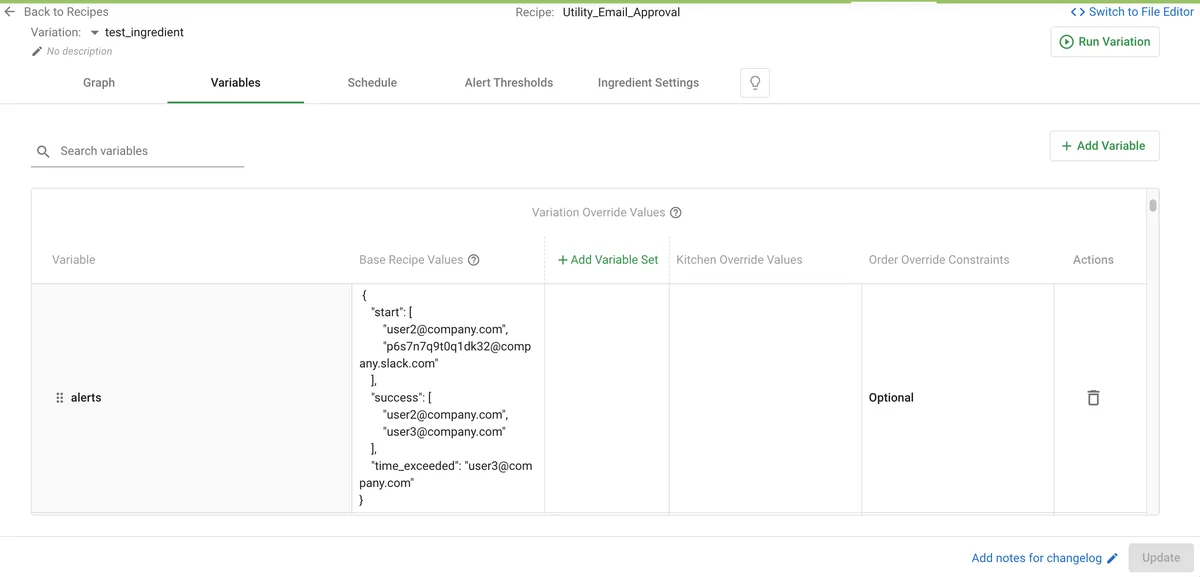This screenshot has height=577, width=1200.
Task: Expand the Variation selector chevron
Action: [95, 32]
